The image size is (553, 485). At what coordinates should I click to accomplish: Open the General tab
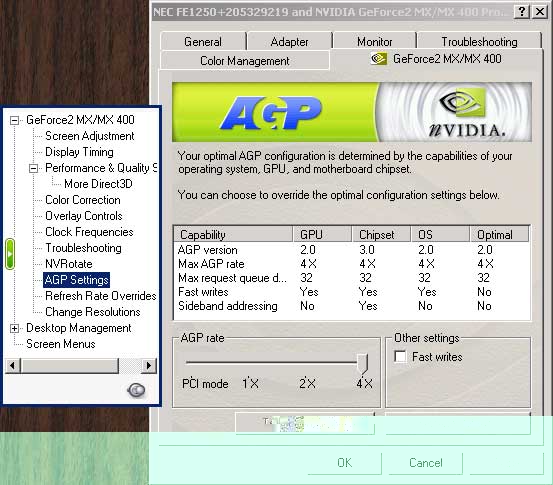click(203, 42)
